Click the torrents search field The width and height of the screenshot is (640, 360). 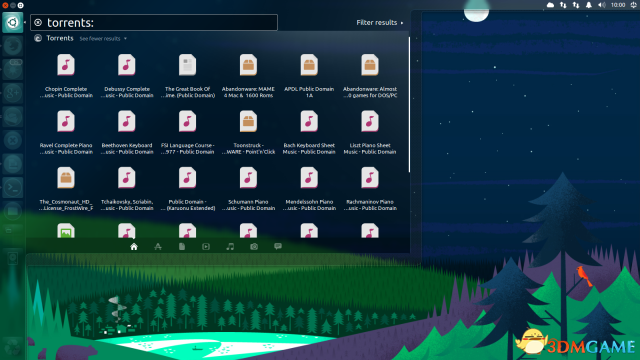click(154, 22)
